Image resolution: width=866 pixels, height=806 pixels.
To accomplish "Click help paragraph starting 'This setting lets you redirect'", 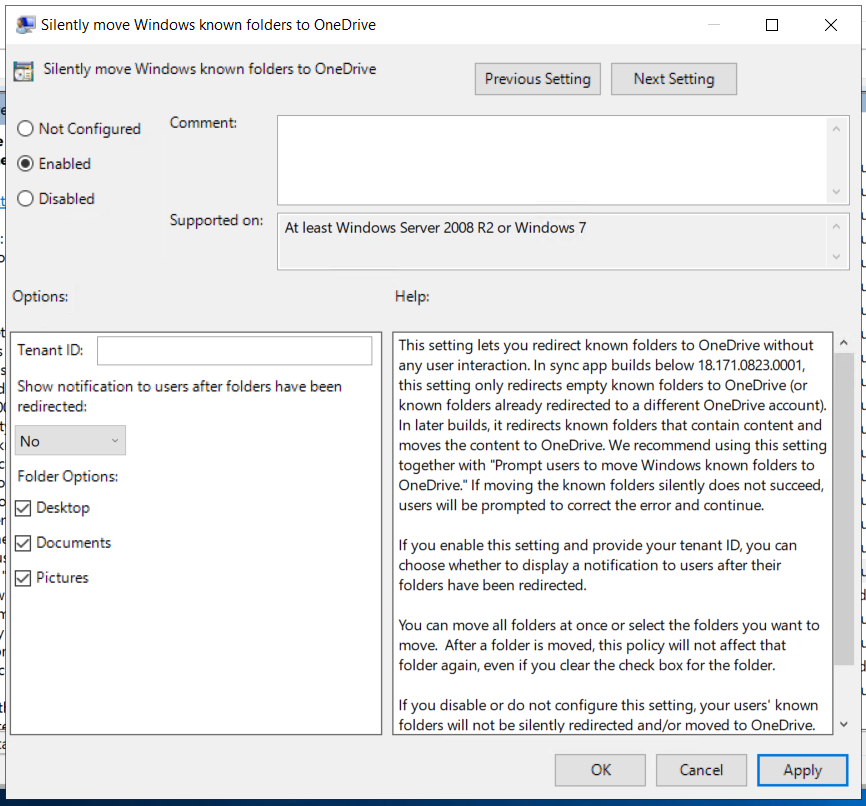I will 612,425.
